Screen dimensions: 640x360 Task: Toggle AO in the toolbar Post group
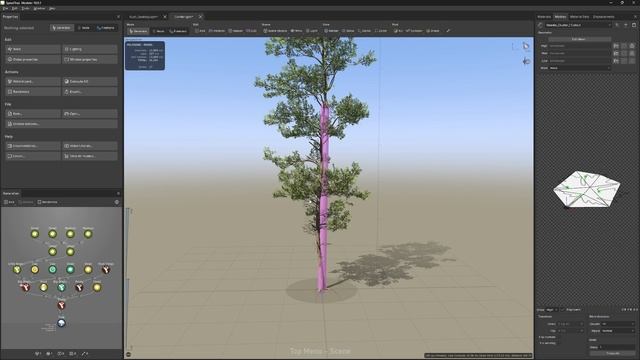398,31
